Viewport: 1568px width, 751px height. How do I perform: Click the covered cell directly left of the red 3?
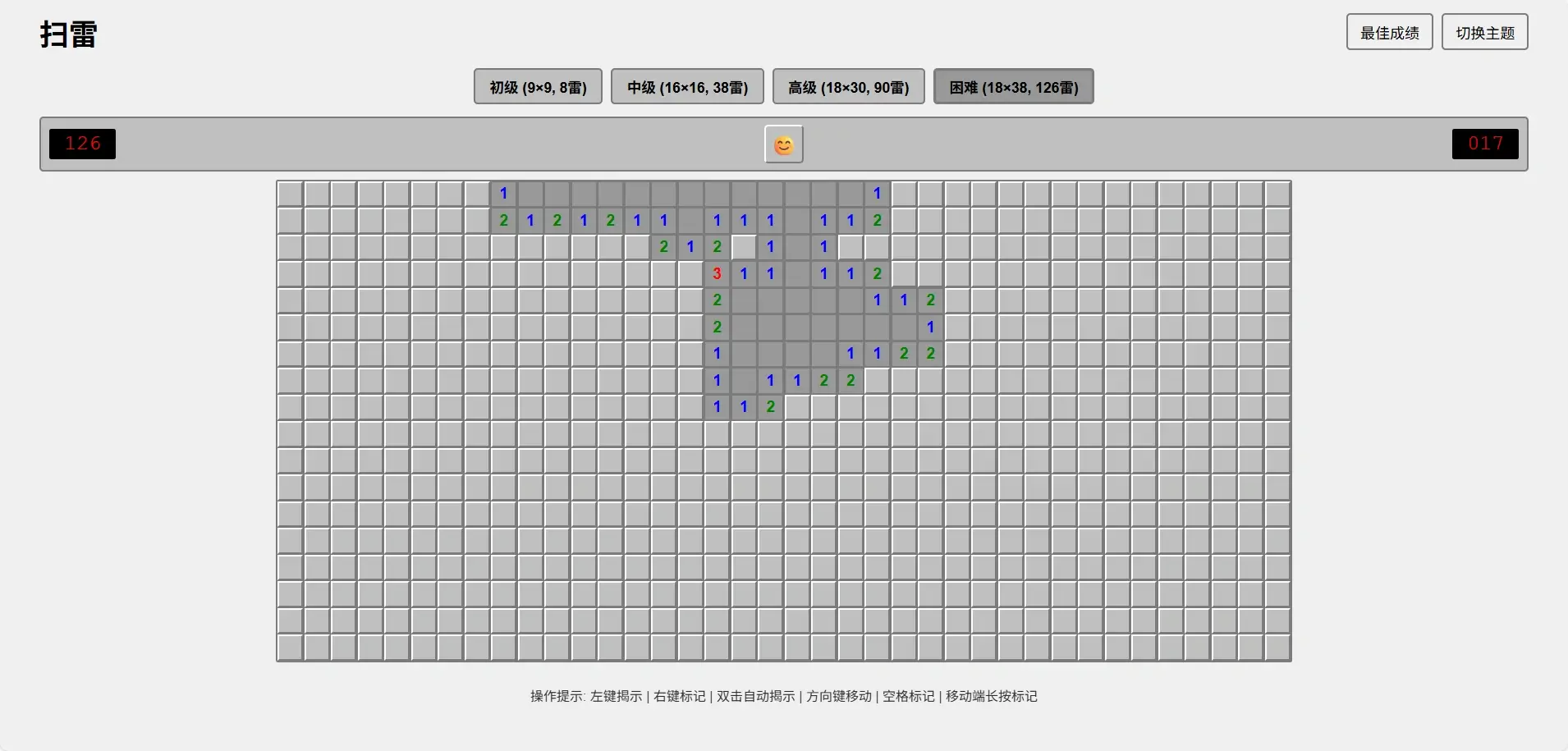coord(690,274)
